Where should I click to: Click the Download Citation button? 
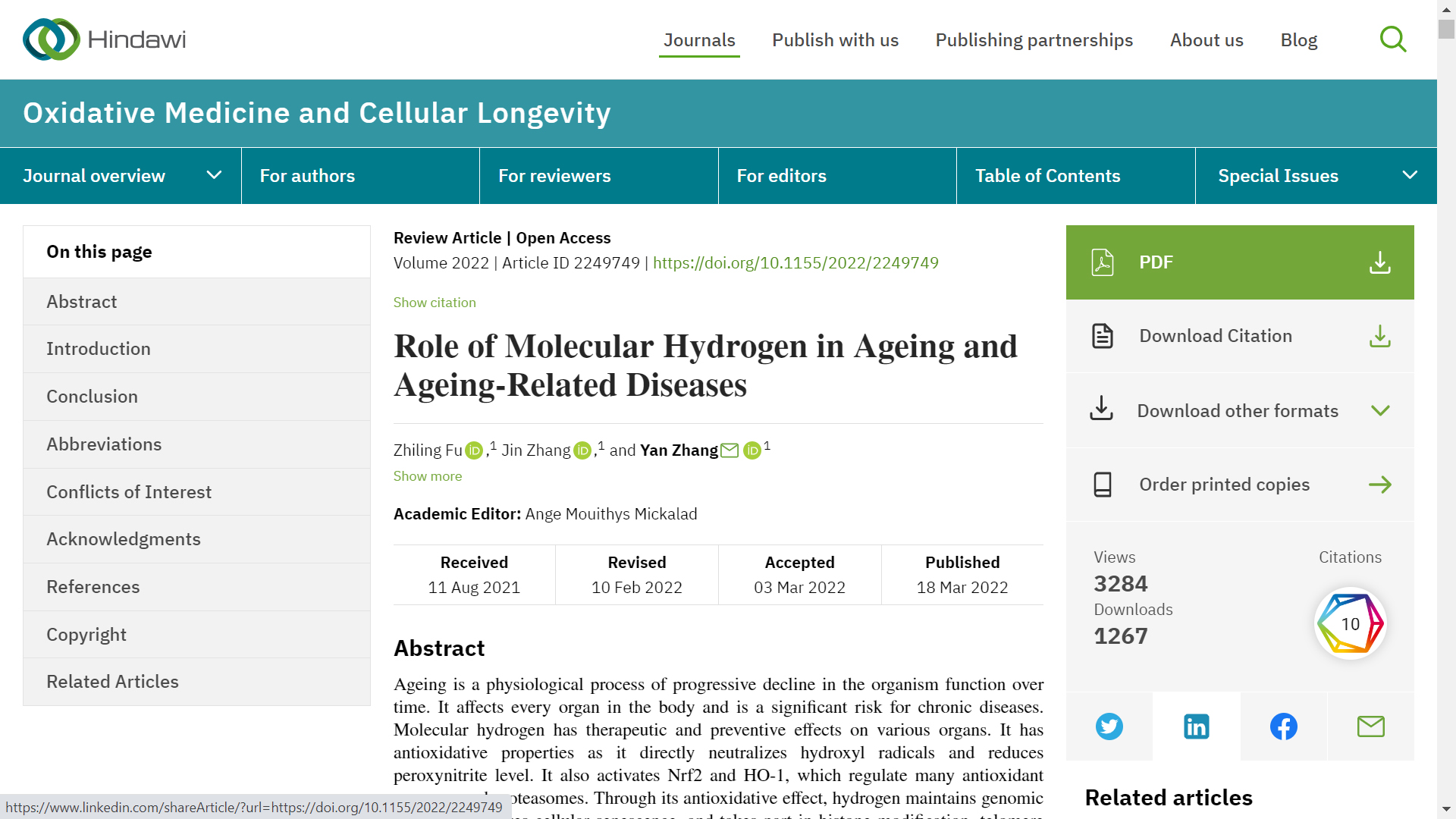pos(1239,336)
